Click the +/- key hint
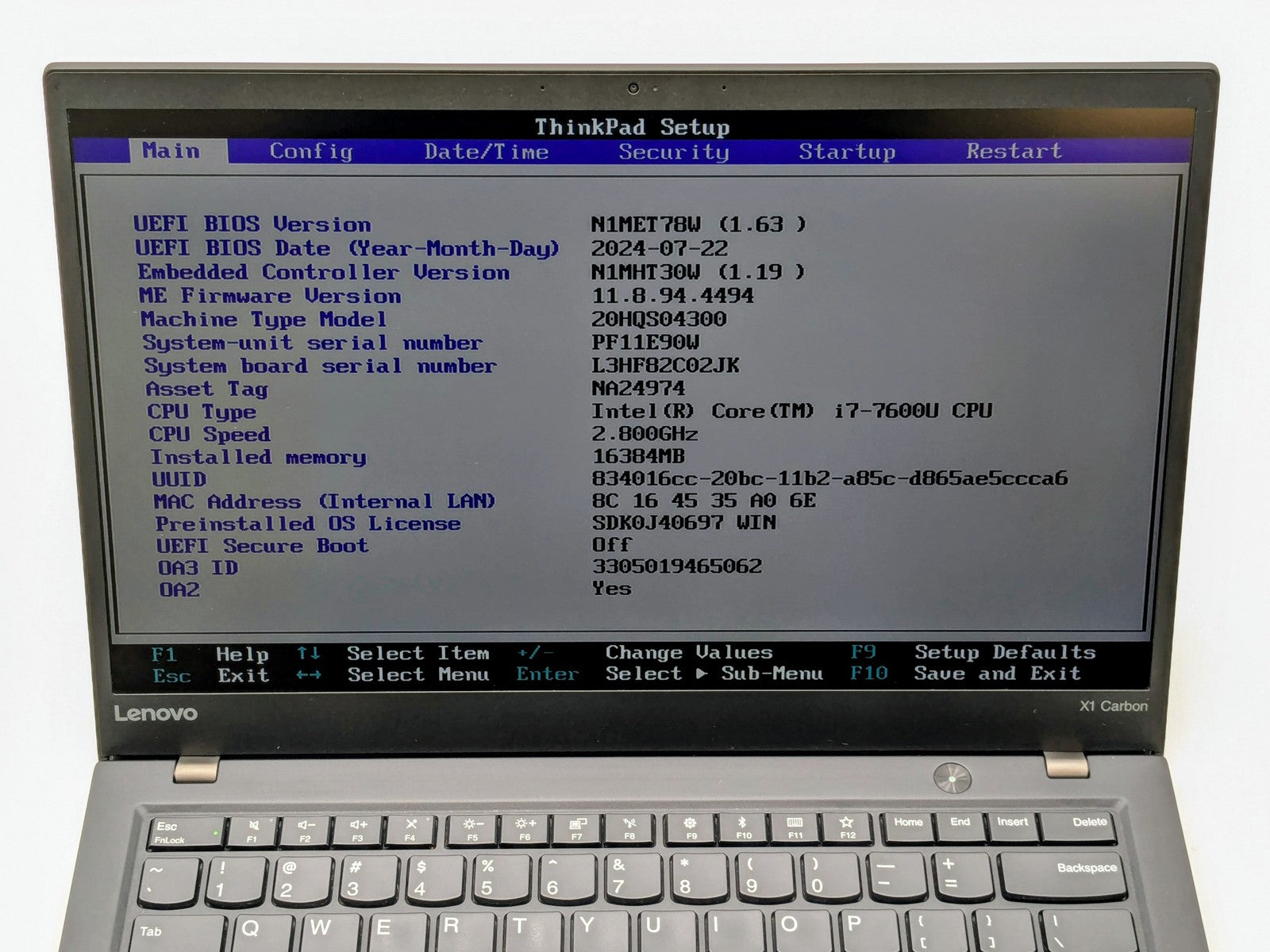The width and height of the screenshot is (1270, 952). coord(535,653)
